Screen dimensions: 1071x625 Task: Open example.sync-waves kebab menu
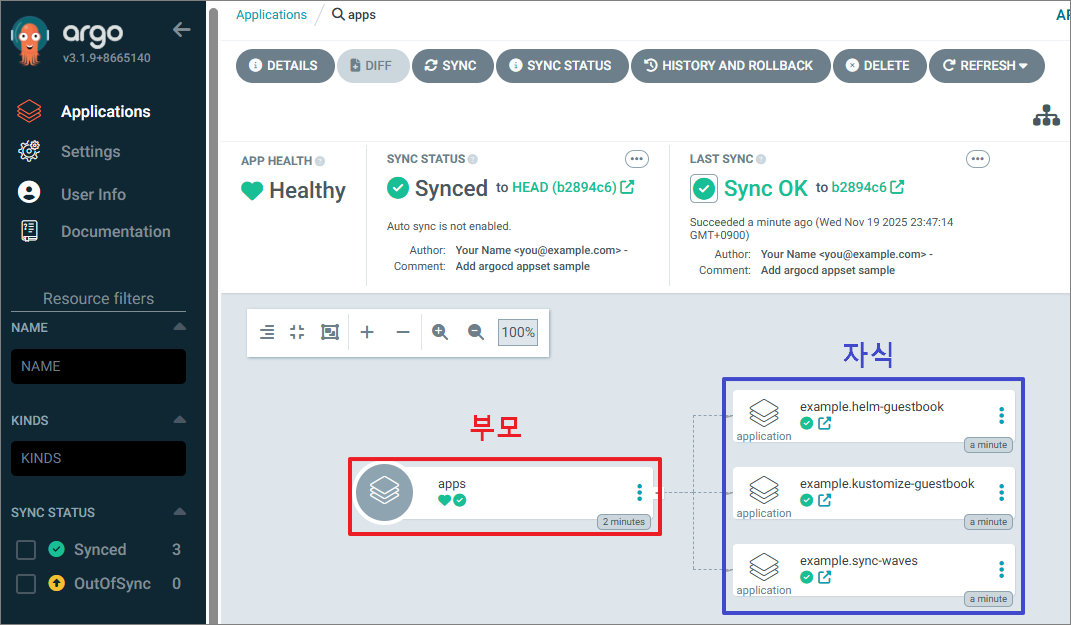pos(1001,570)
